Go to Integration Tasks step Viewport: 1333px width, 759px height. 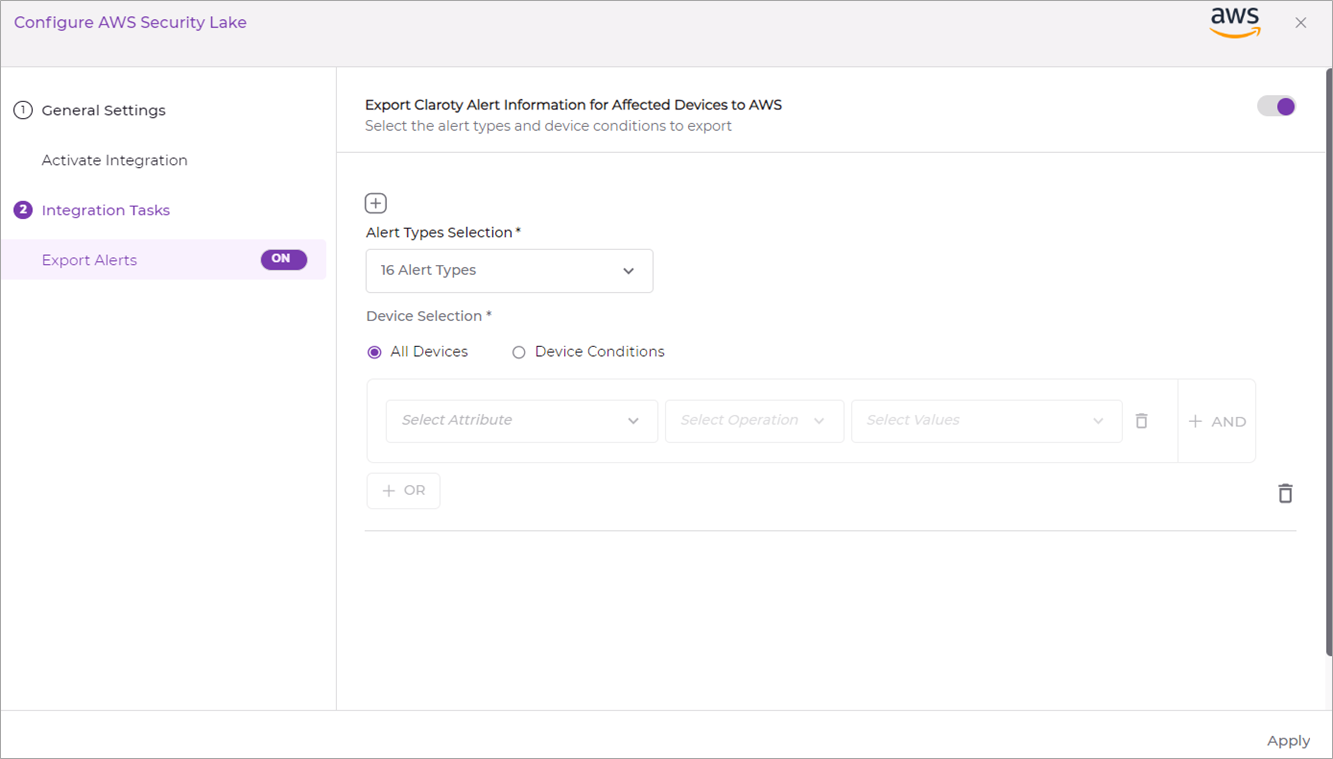106,210
